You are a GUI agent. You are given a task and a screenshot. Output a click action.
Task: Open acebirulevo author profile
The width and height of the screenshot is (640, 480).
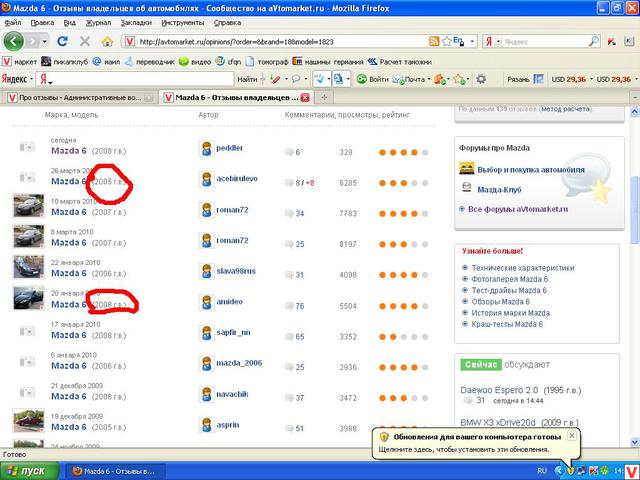(237, 178)
